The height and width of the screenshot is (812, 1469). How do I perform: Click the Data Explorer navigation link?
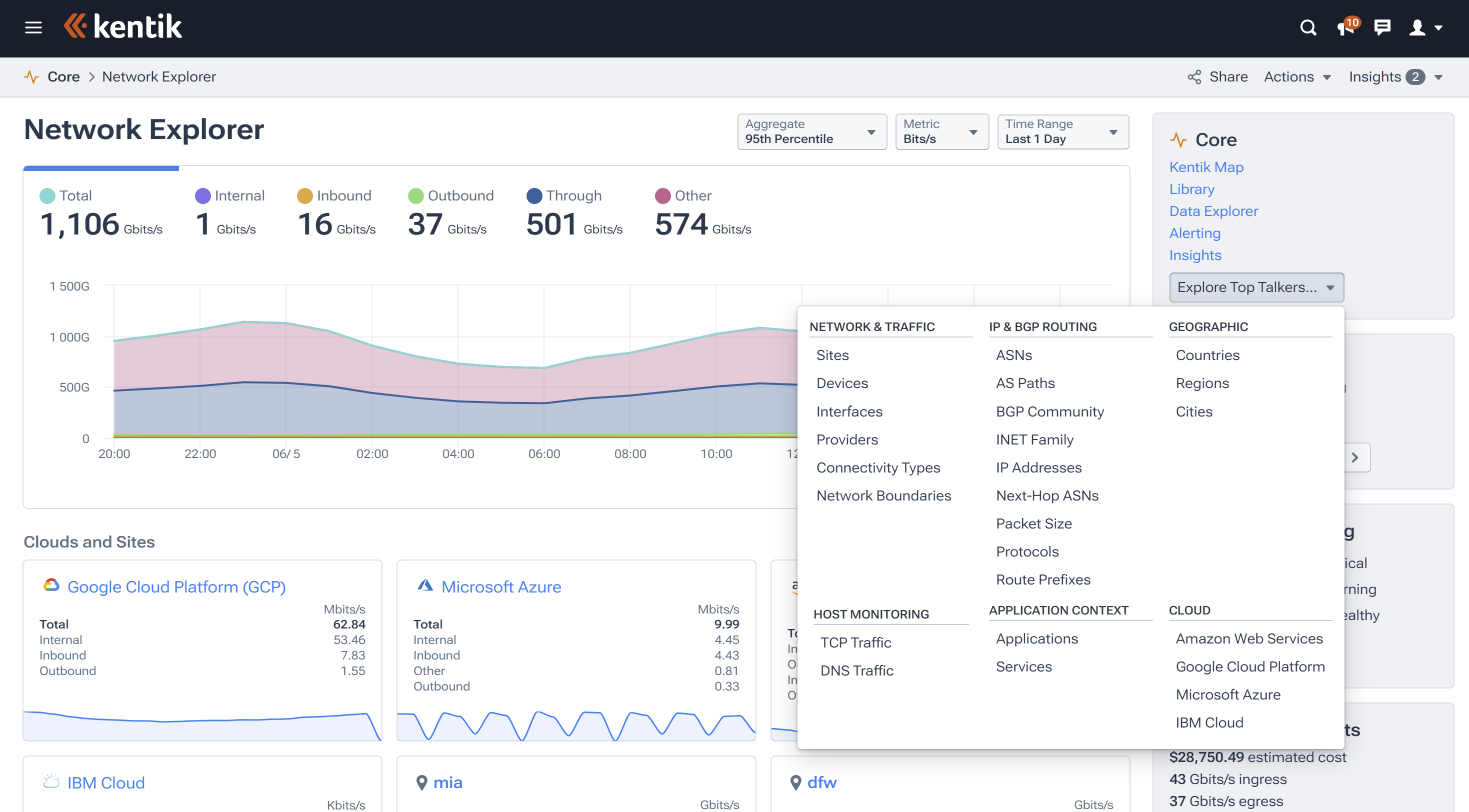(x=1214, y=211)
